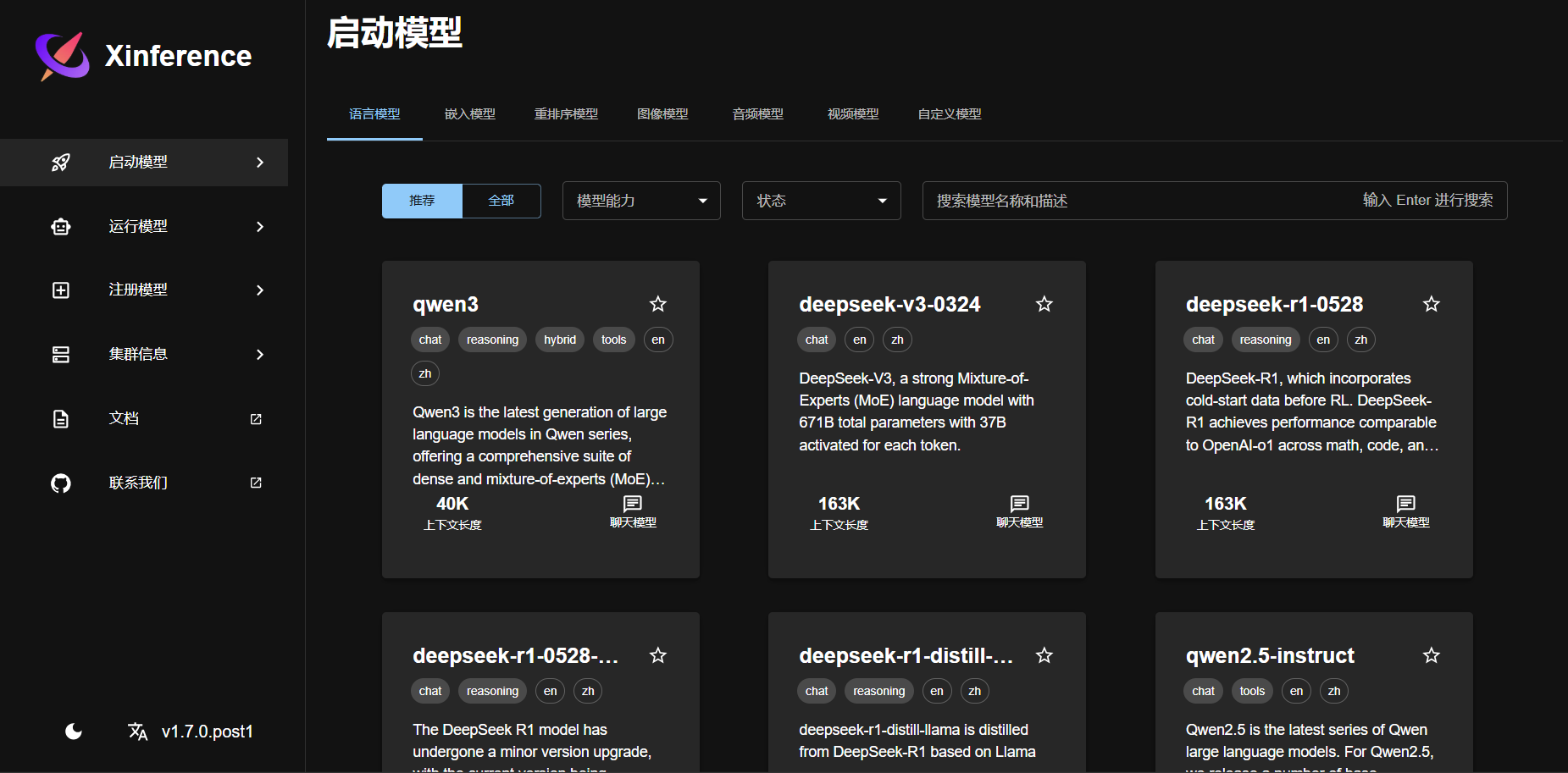Open the deepseek-v3-0324 model card title
Screen dimensions: 1568x773
pos(889,305)
